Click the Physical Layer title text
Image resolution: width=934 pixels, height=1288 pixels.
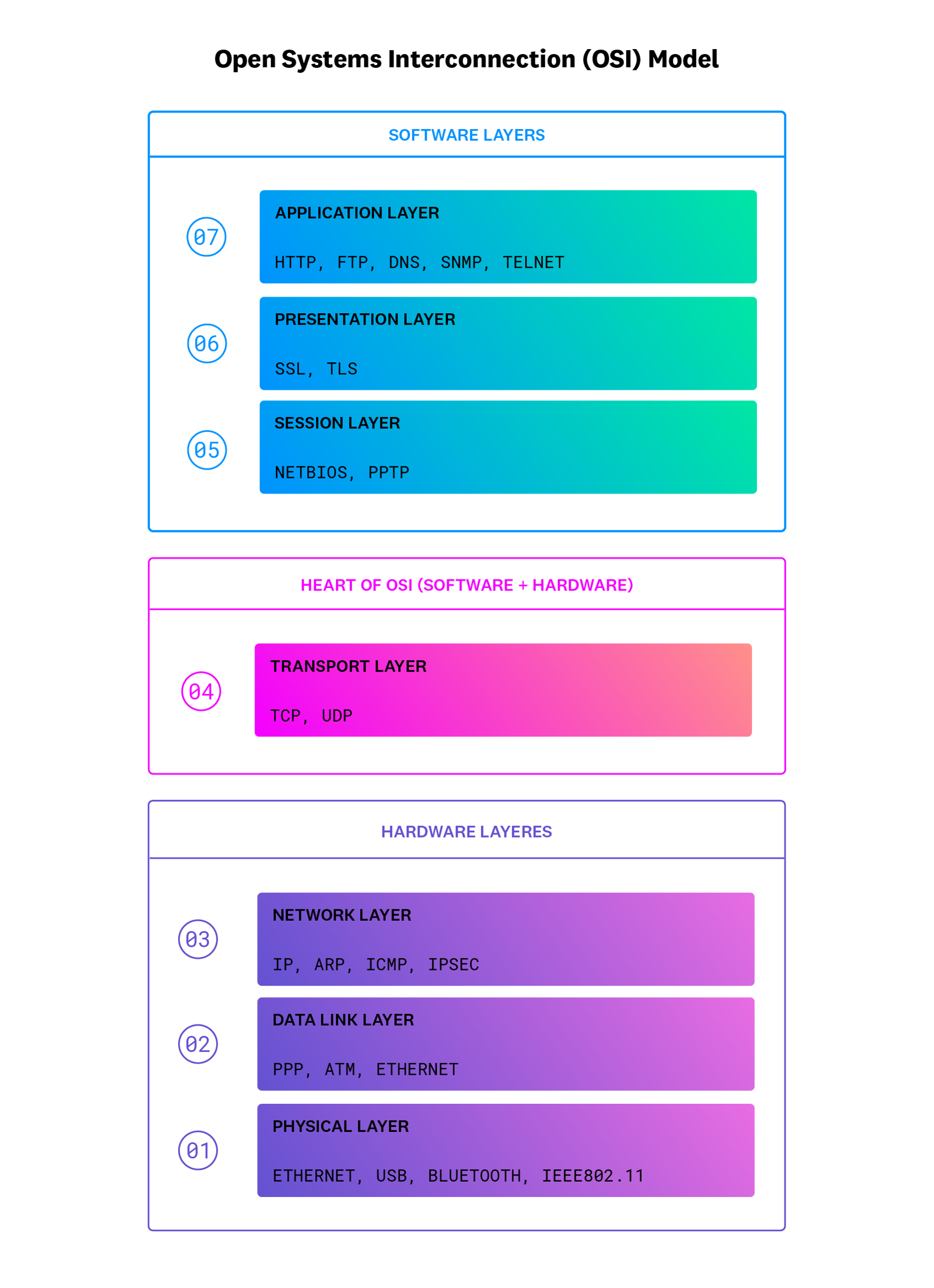(341, 1126)
